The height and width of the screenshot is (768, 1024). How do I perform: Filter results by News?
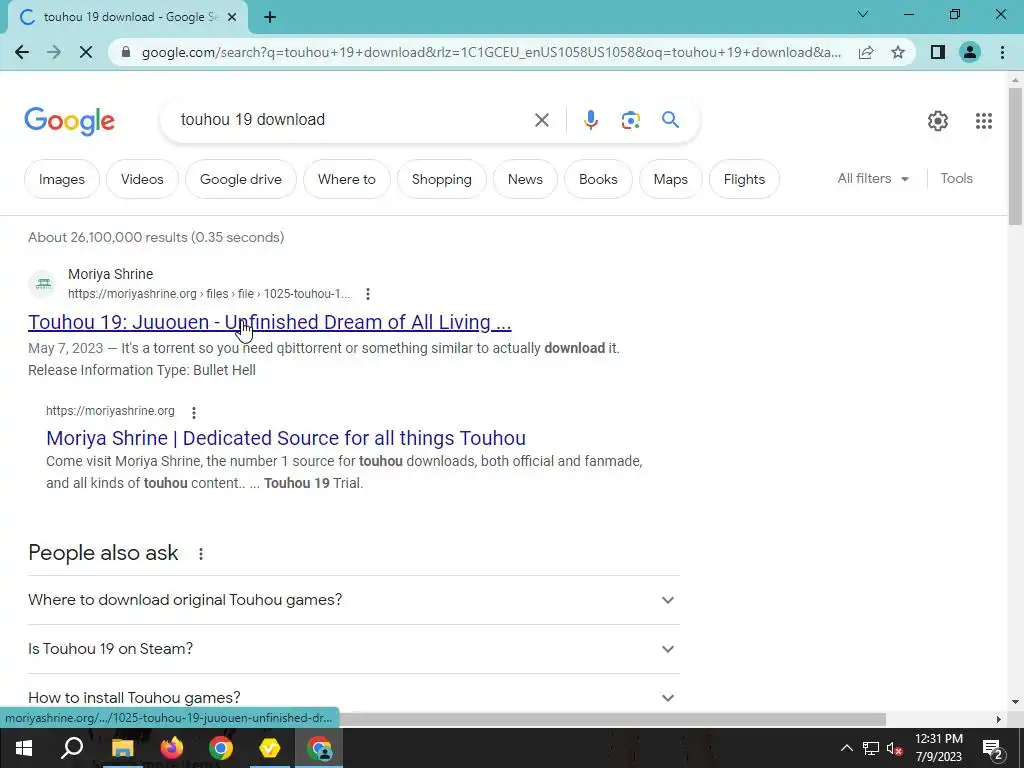click(525, 179)
